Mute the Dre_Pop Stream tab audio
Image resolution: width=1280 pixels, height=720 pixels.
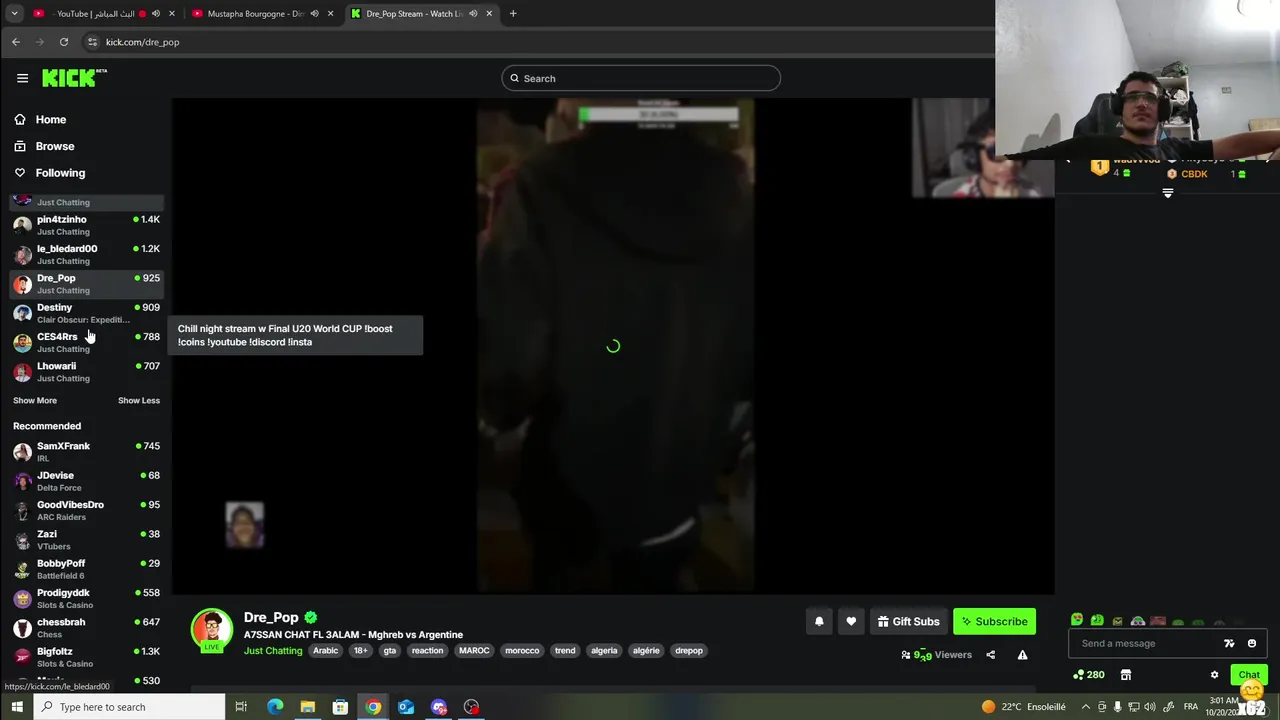473,14
